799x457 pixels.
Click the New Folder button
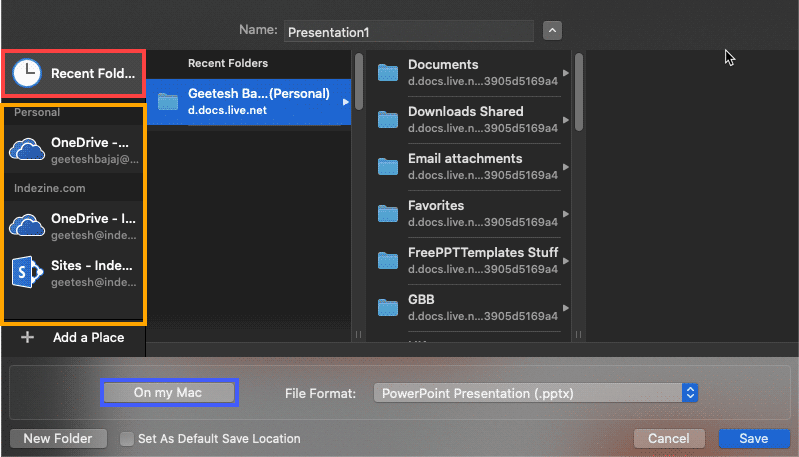(x=58, y=438)
